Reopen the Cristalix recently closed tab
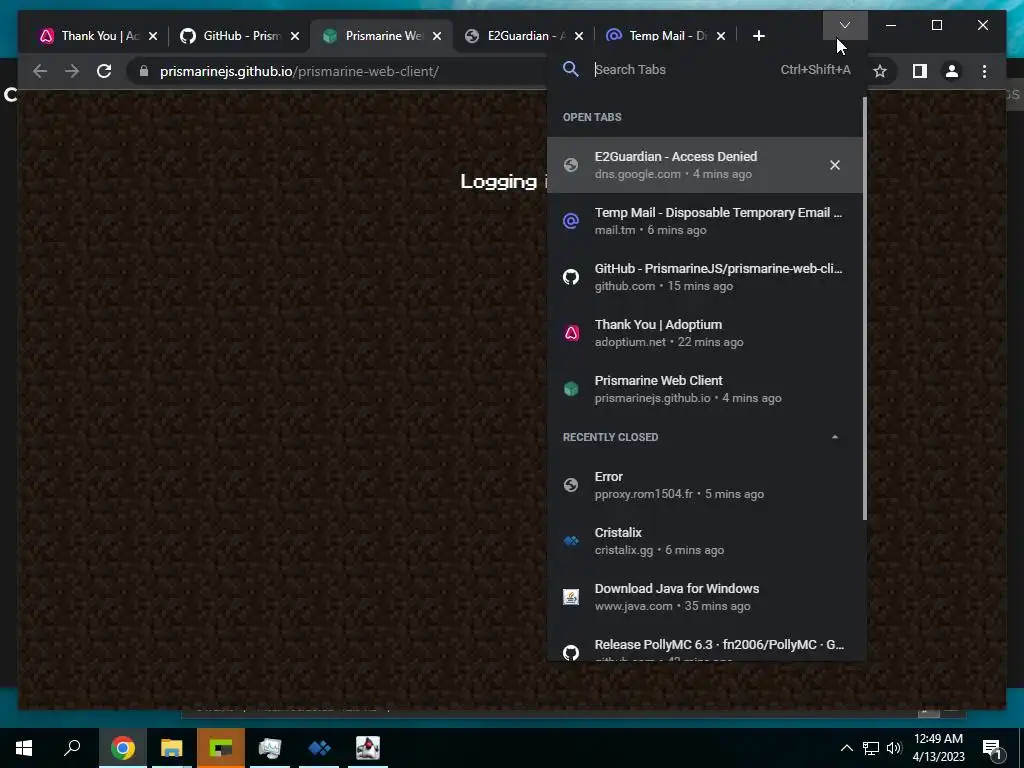This screenshot has width=1024, height=768. (x=705, y=541)
